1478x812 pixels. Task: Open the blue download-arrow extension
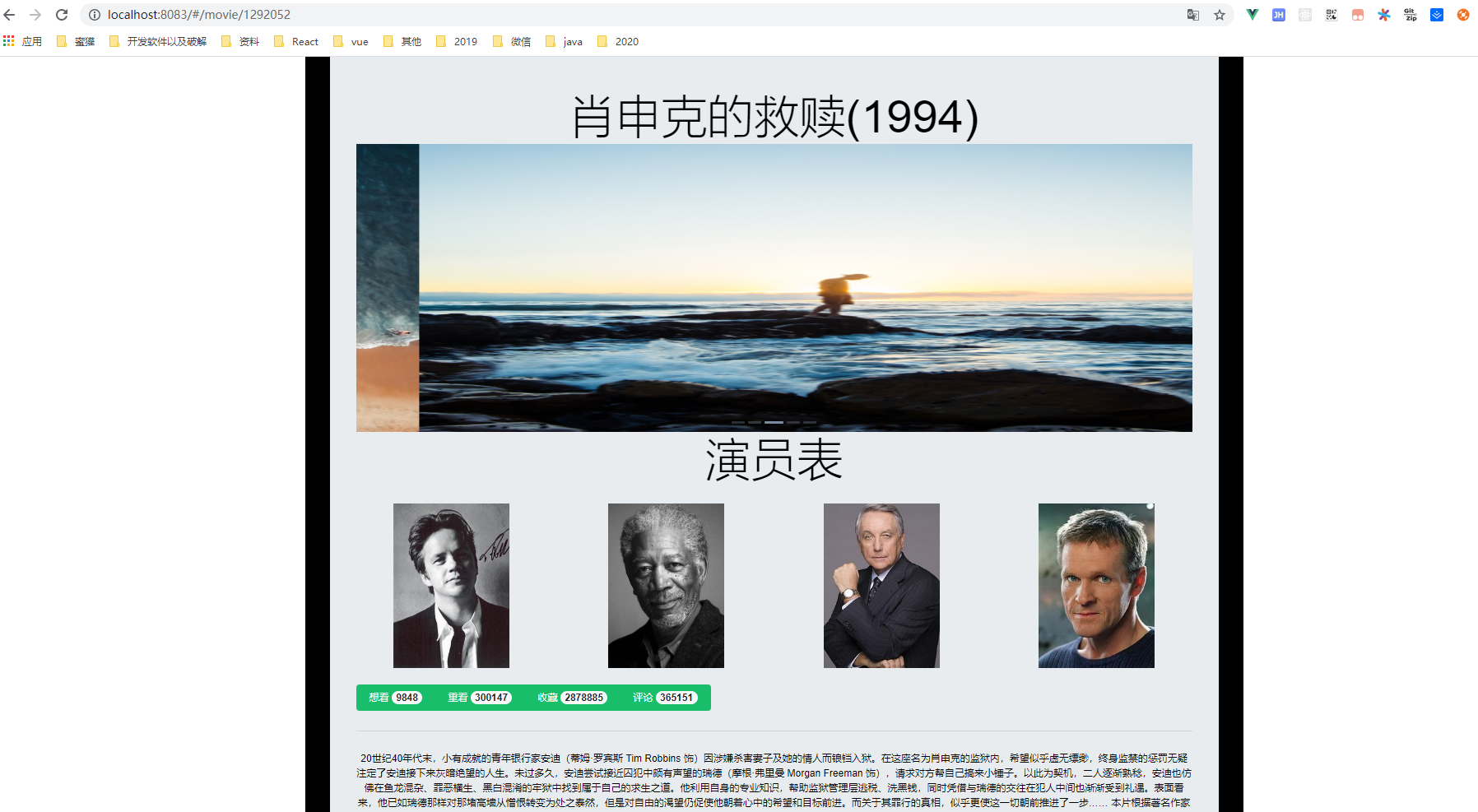click(x=1437, y=15)
